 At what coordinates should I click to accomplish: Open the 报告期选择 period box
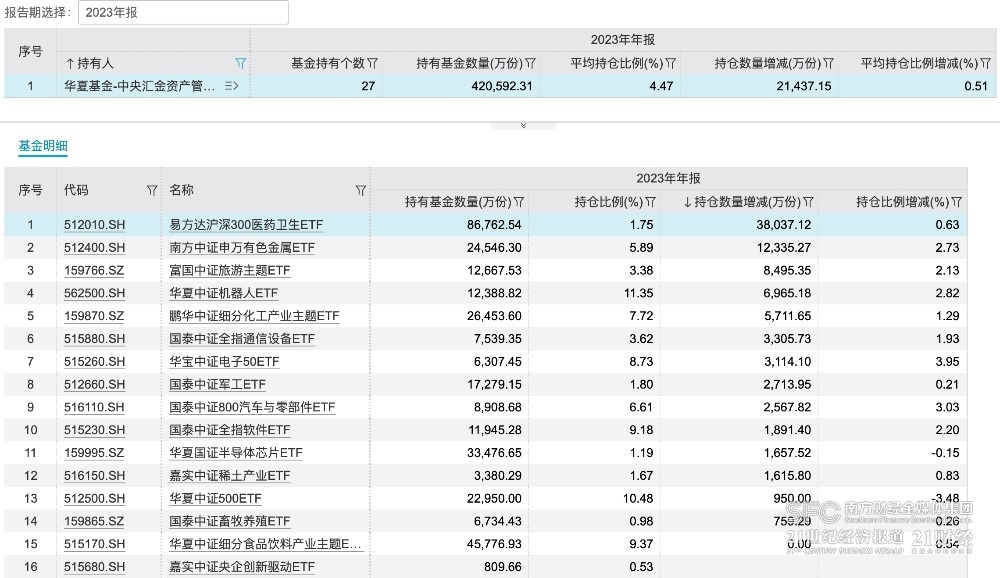tap(183, 13)
